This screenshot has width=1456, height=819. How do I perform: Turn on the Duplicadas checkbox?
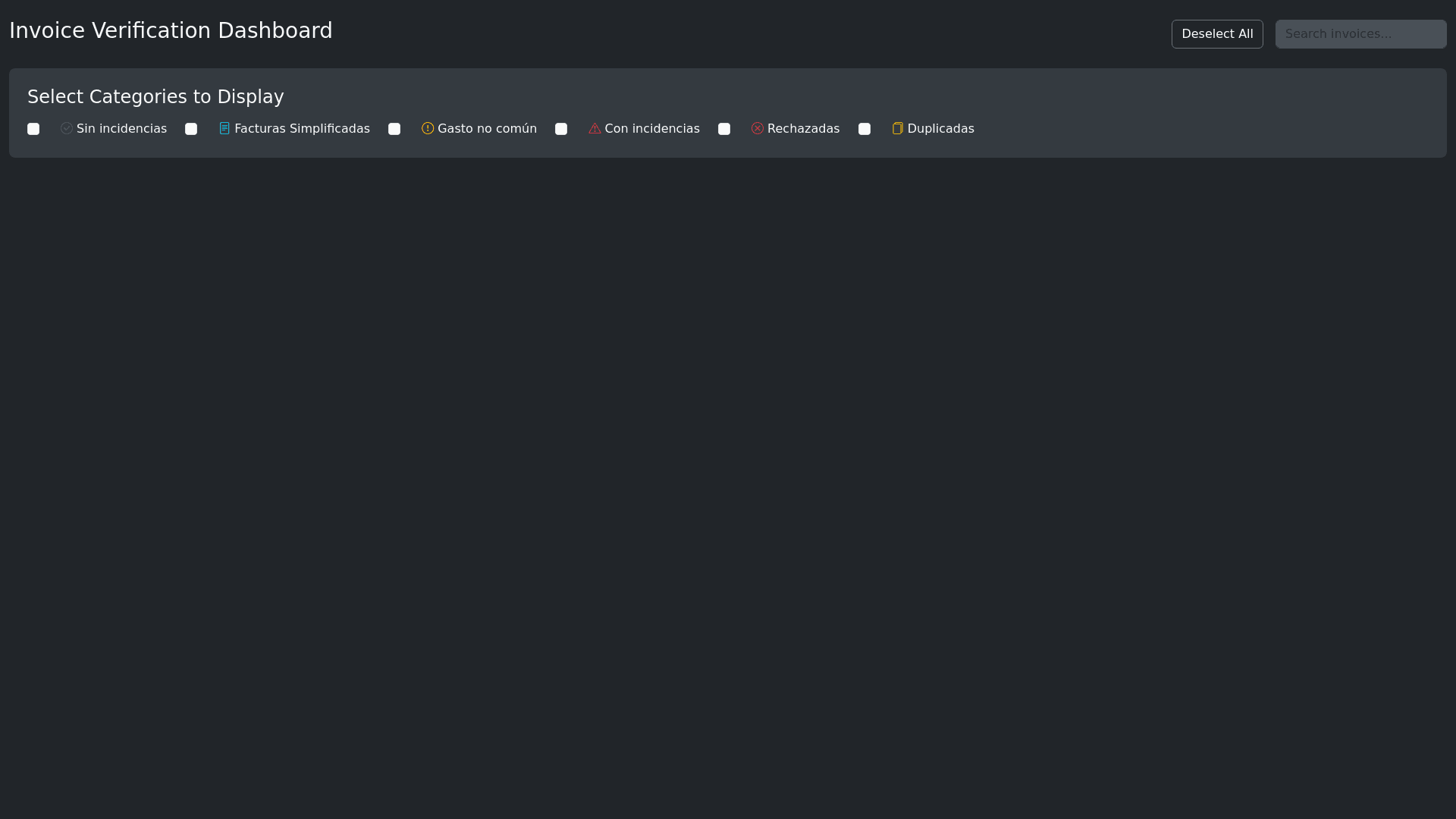pos(864,129)
